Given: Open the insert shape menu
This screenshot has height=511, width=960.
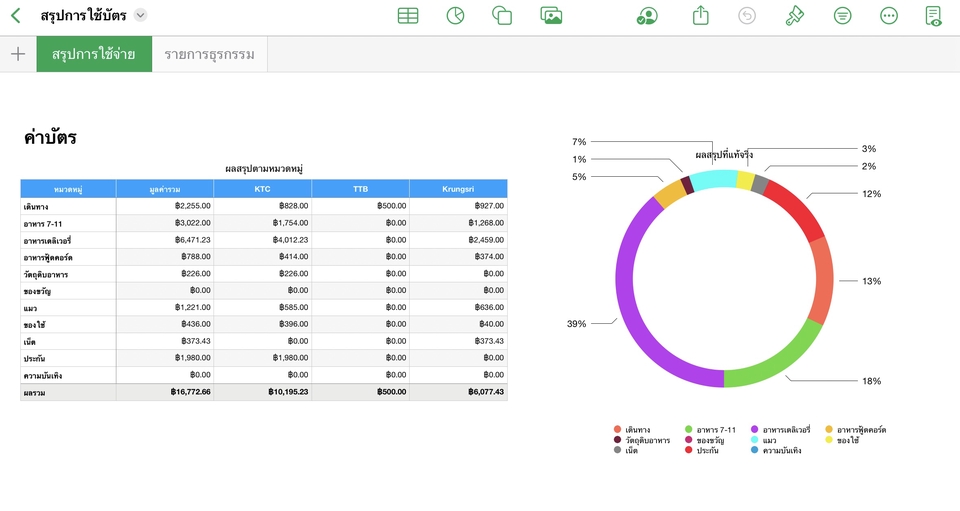Looking at the screenshot, I should coord(502,16).
